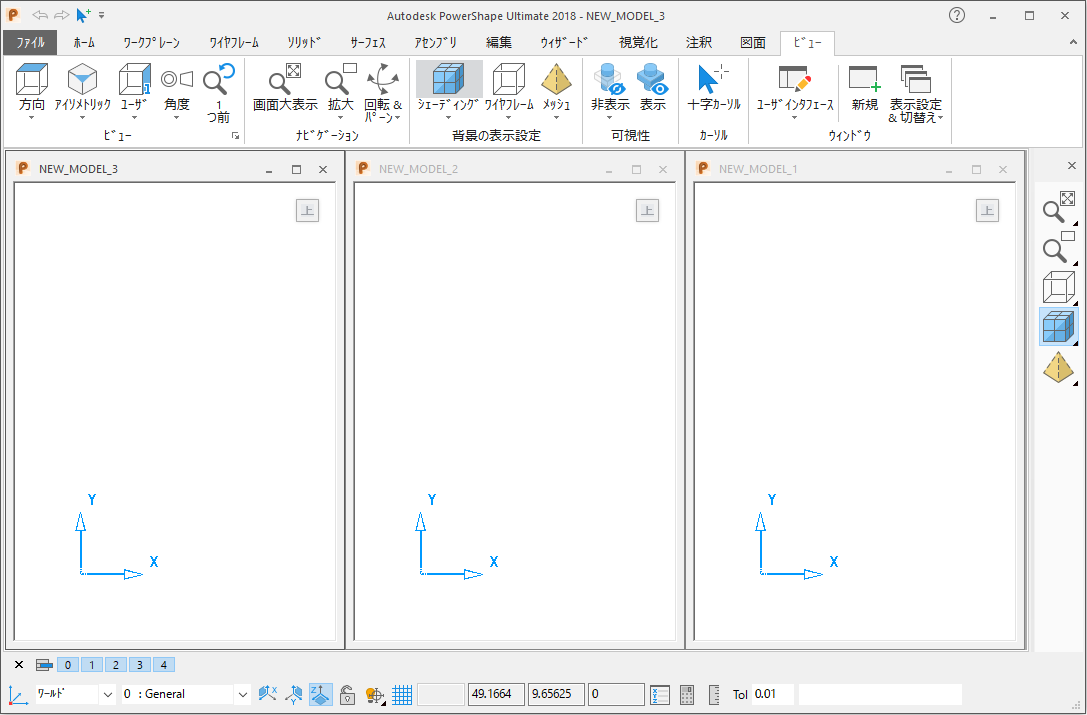Select the Z principal plane icon

[320, 694]
